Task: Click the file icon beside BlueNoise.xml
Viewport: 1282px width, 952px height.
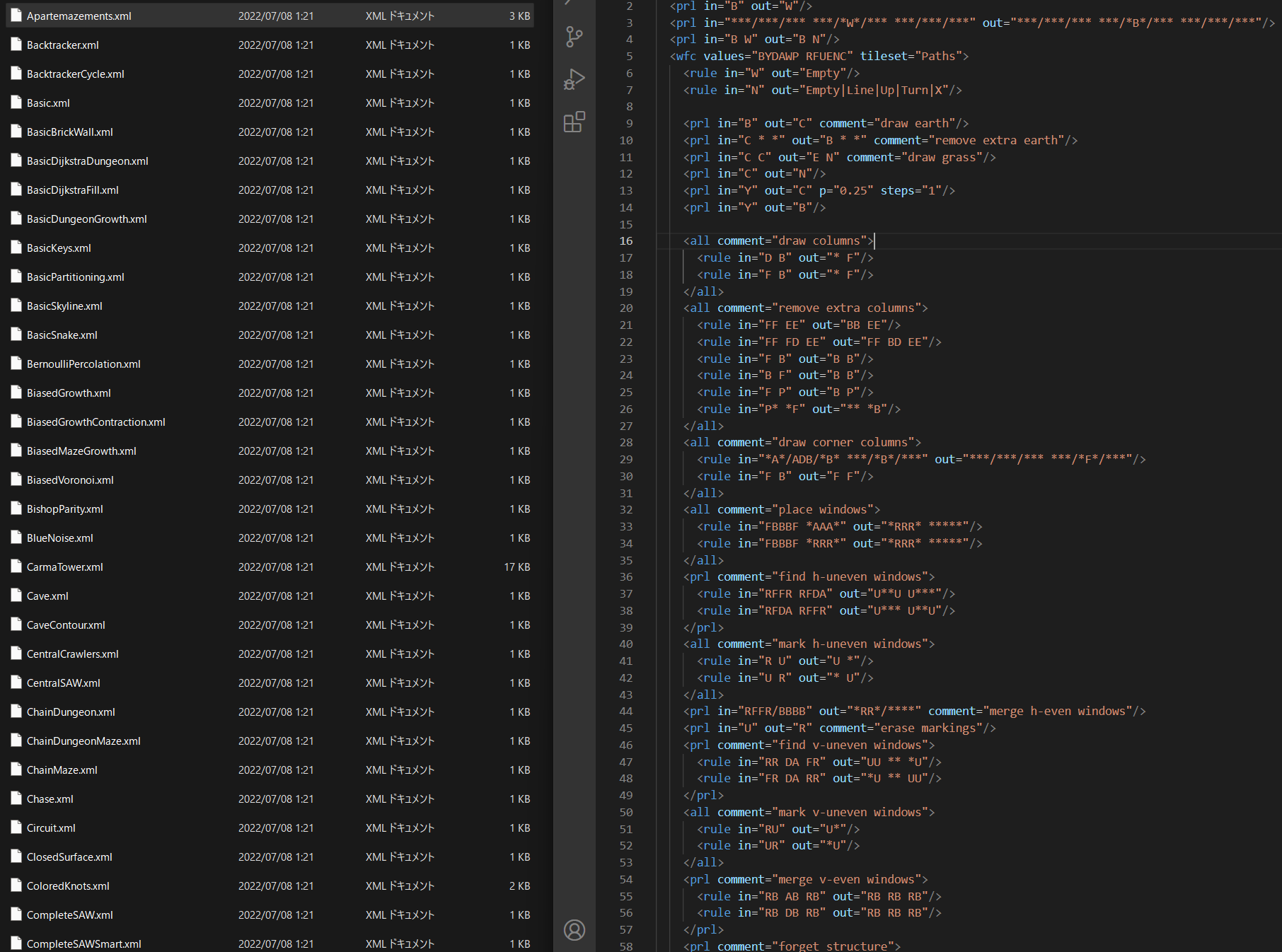Action: point(16,538)
